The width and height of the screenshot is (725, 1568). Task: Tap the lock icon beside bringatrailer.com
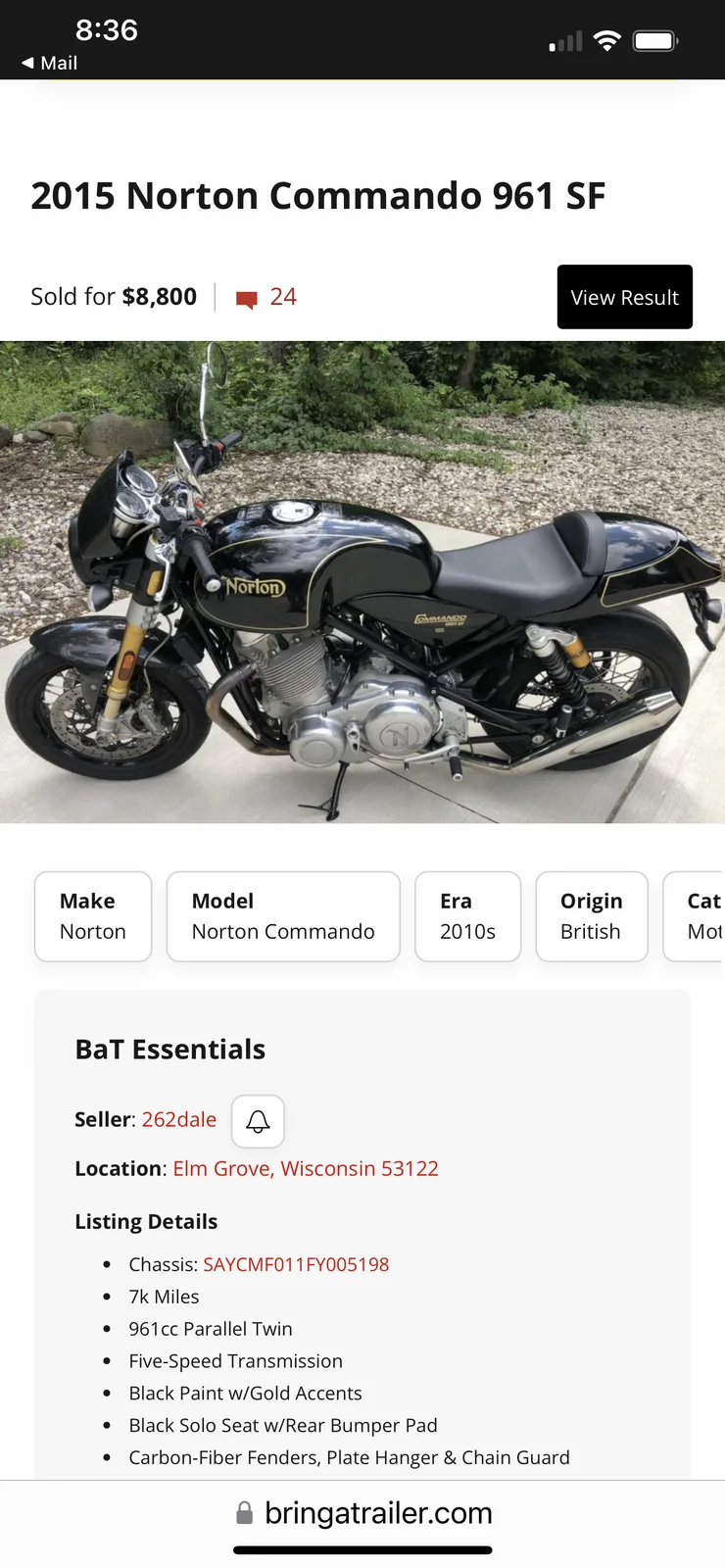245,1513
